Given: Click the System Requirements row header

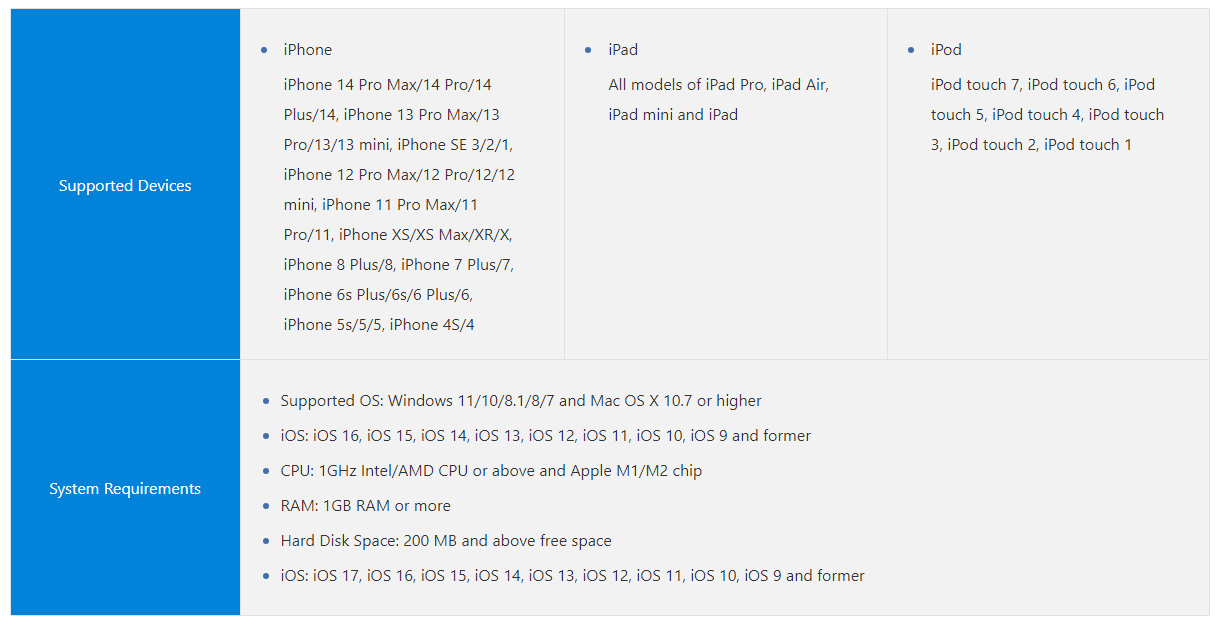Looking at the screenshot, I should click(x=125, y=489).
